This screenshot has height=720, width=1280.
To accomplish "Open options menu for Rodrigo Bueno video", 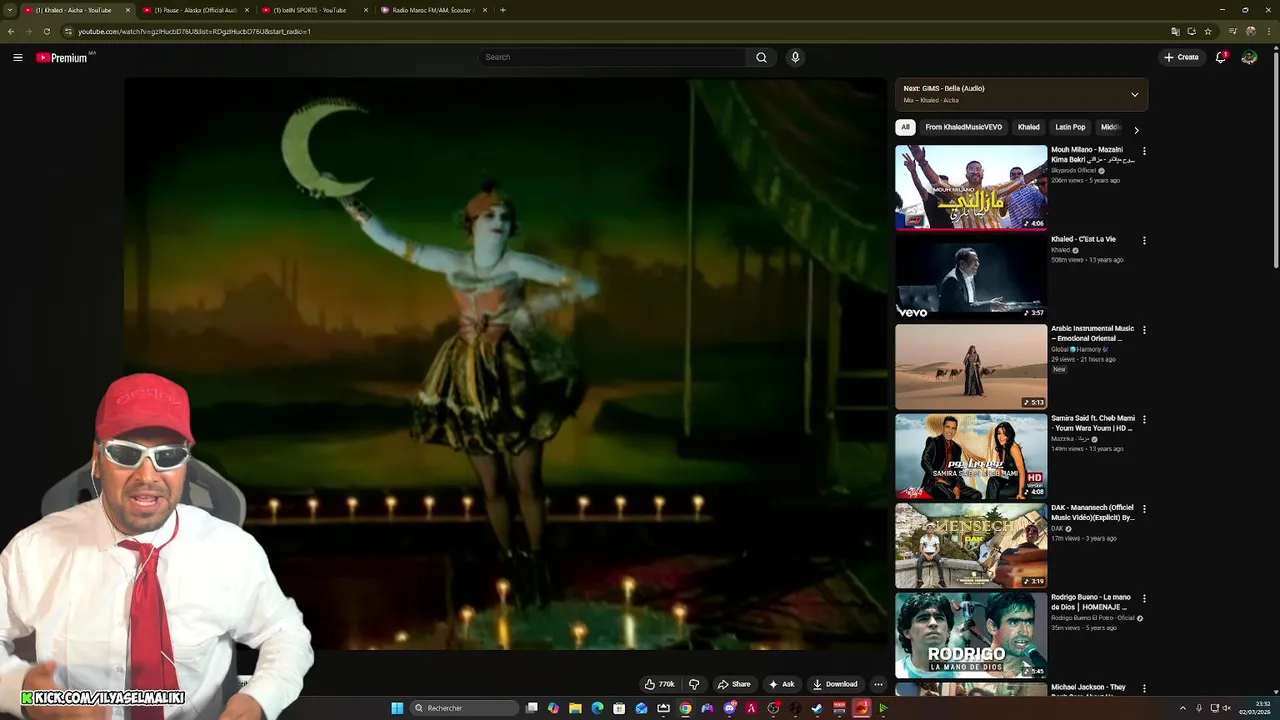I will 1144,599.
